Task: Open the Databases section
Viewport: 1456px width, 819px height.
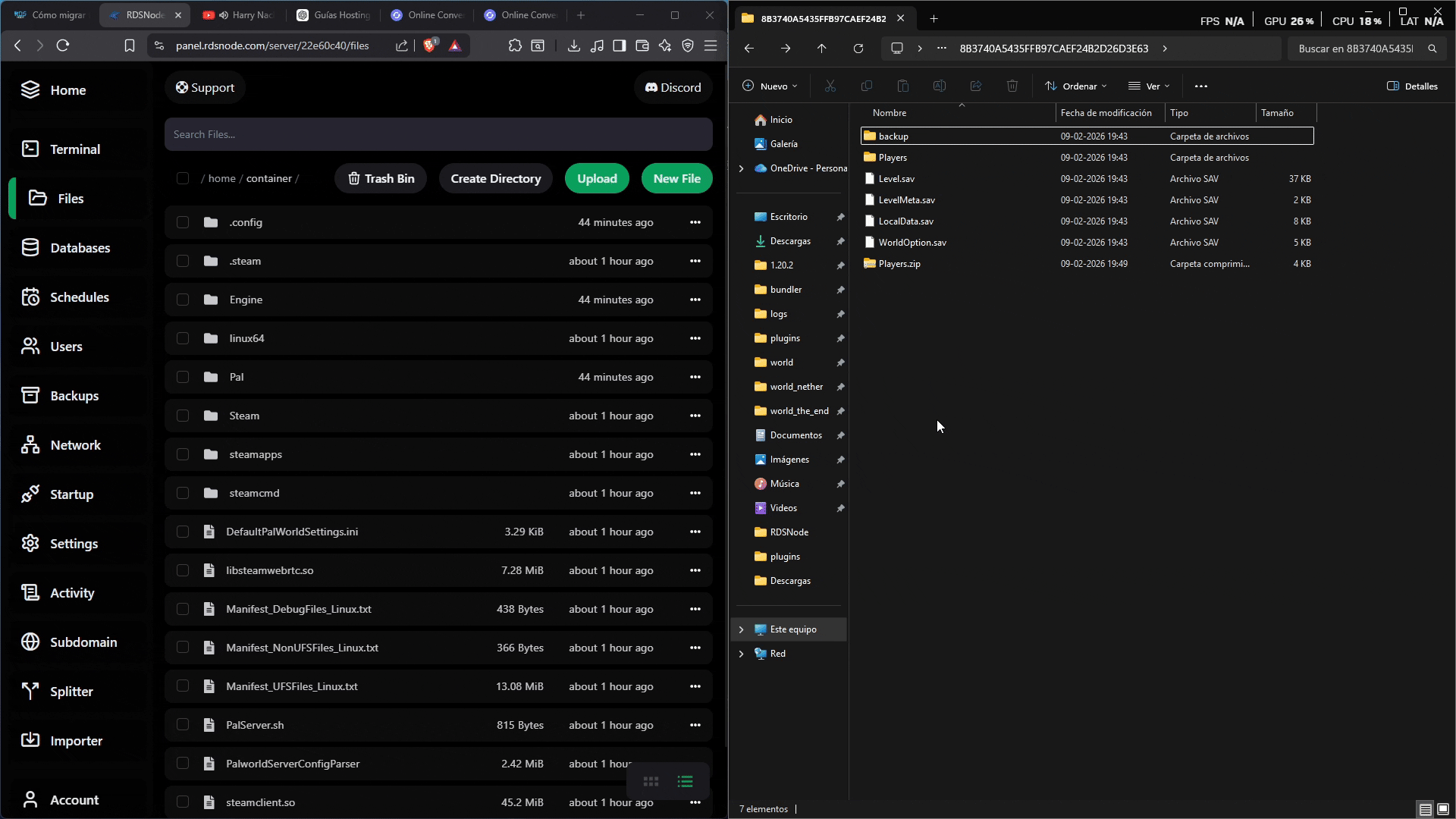Action: coord(80,248)
